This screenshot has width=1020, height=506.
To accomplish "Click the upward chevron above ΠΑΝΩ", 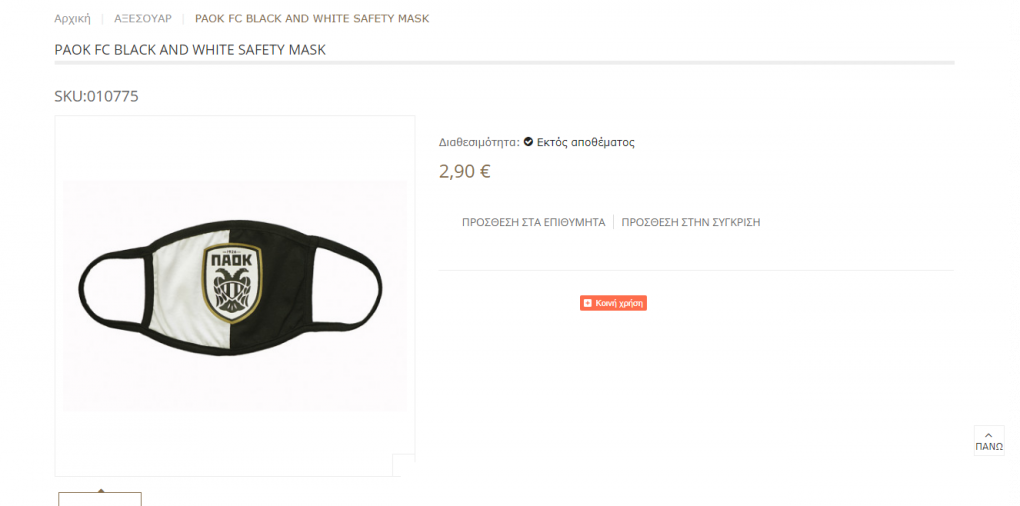I will pyautogui.click(x=989, y=435).
